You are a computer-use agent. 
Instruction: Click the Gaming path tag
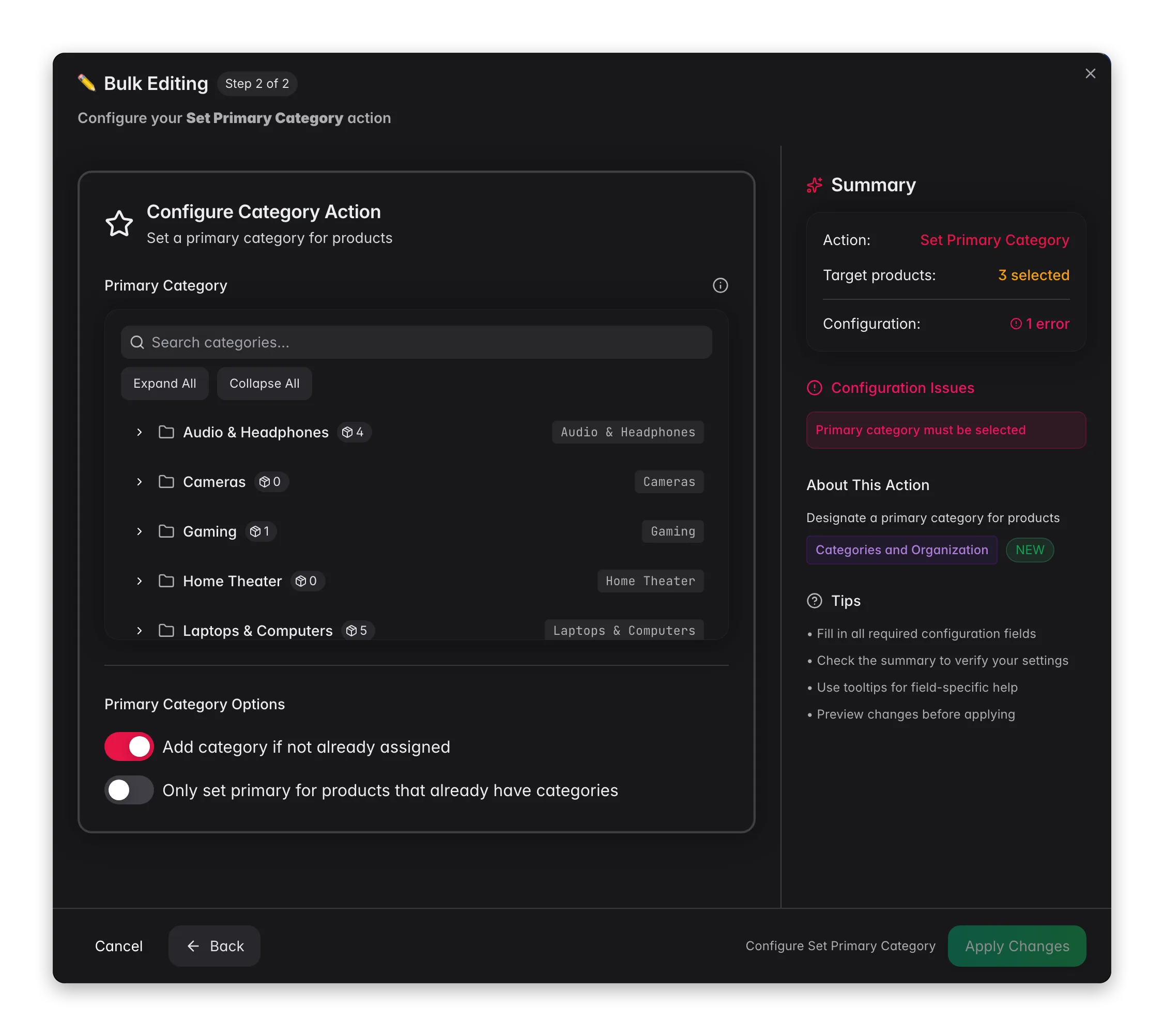(x=672, y=531)
